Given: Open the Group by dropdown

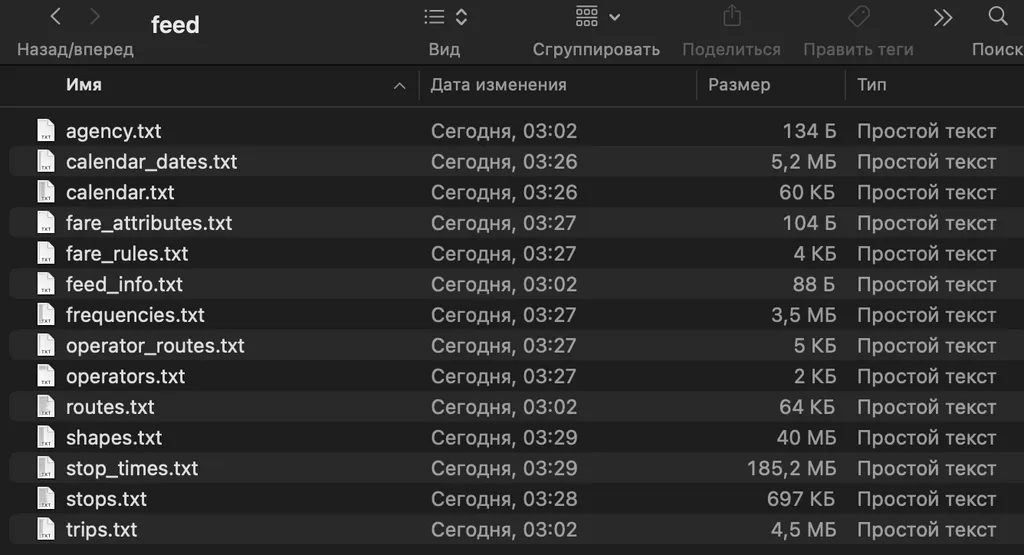Looking at the screenshot, I should pyautogui.click(x=597, y=17).
